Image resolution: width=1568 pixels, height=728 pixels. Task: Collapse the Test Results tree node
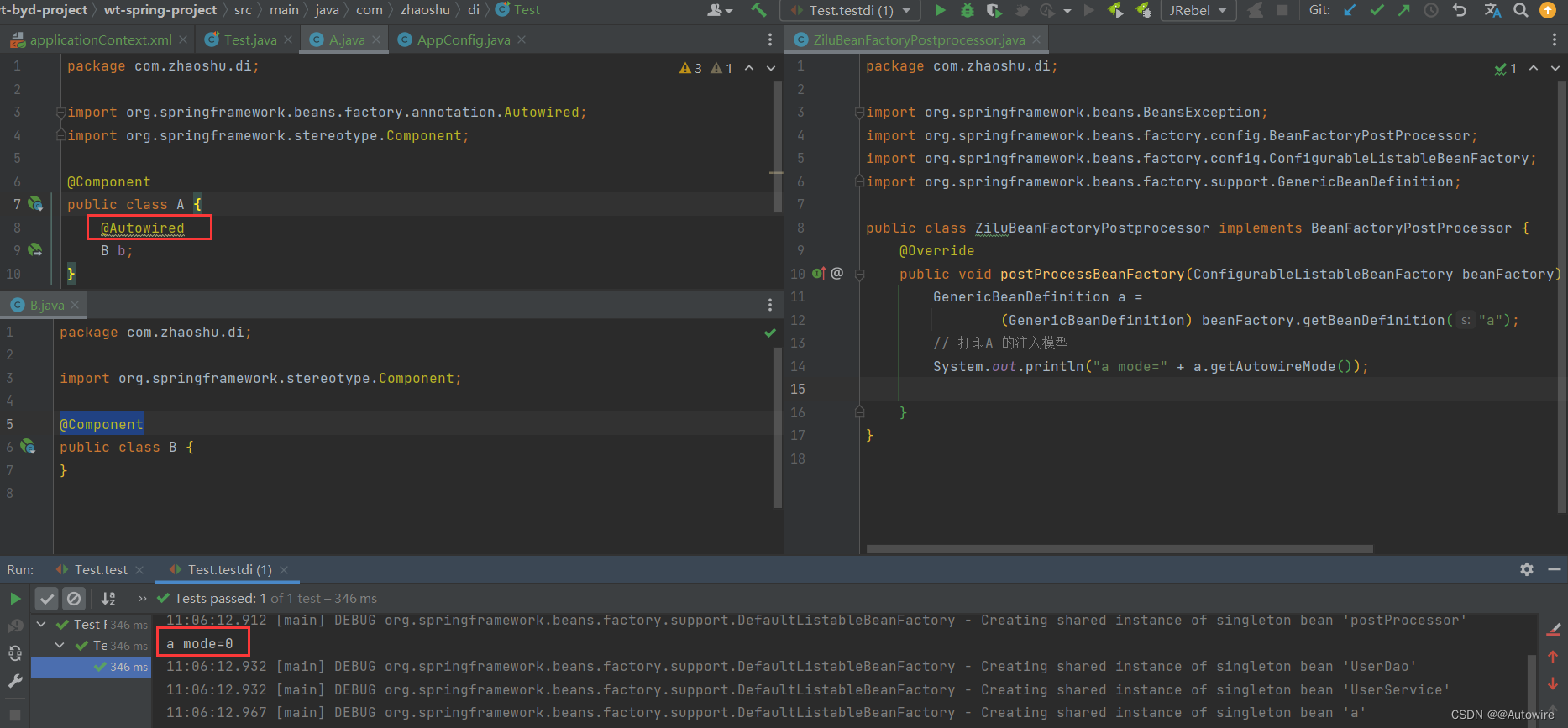pyautogui.click(x=41, y=624)
